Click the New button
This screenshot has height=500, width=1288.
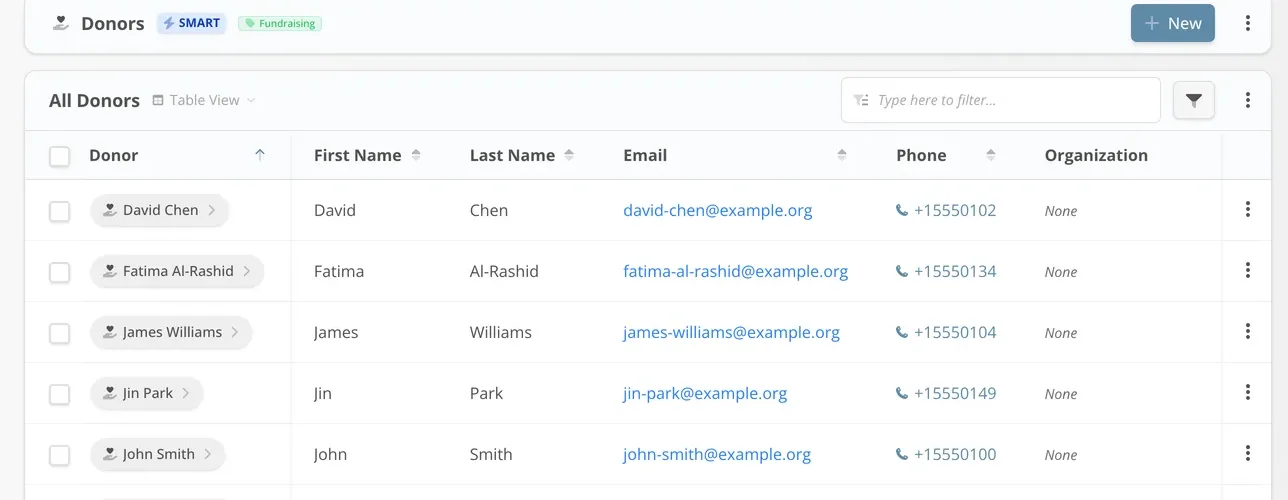pyautogui.click(x=1173, y=23)
